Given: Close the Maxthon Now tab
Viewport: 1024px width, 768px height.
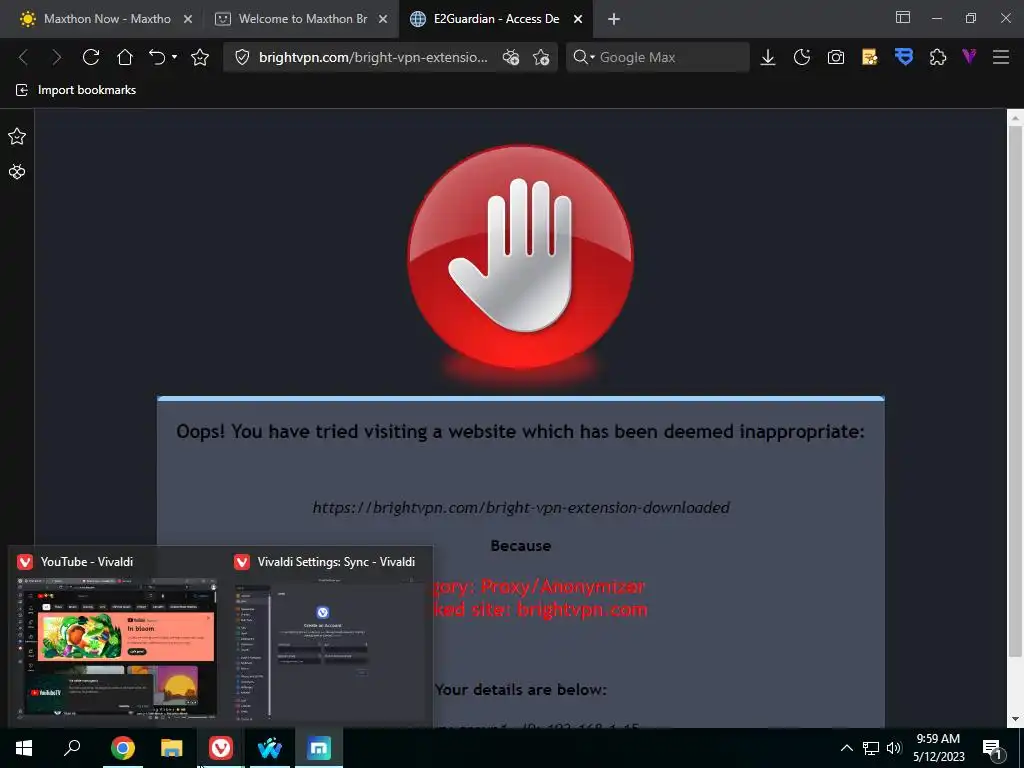Looking at the screenshot, I should coord(188,19).
